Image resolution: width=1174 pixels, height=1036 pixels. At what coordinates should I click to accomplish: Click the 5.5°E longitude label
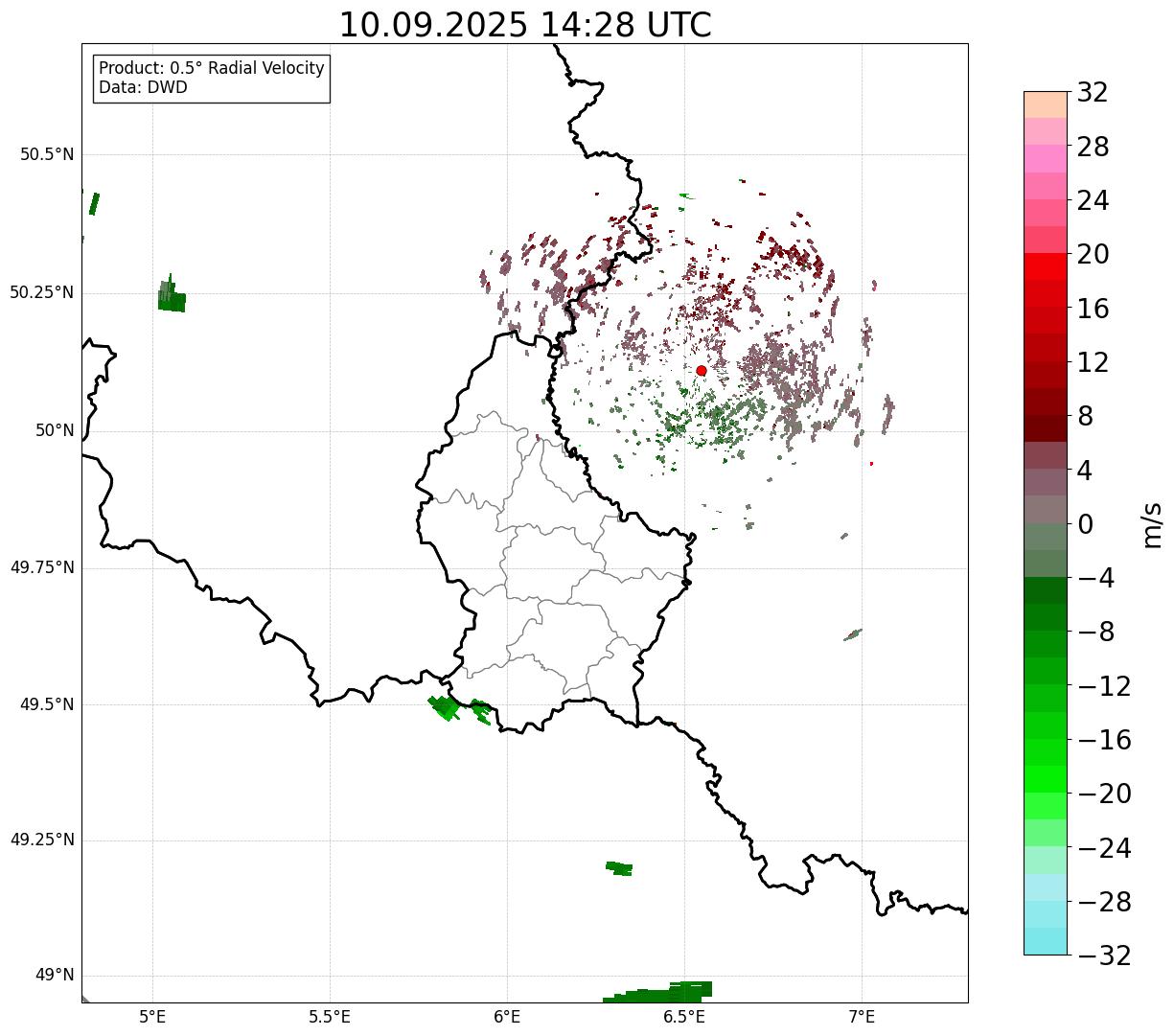tap(330, 1017)
